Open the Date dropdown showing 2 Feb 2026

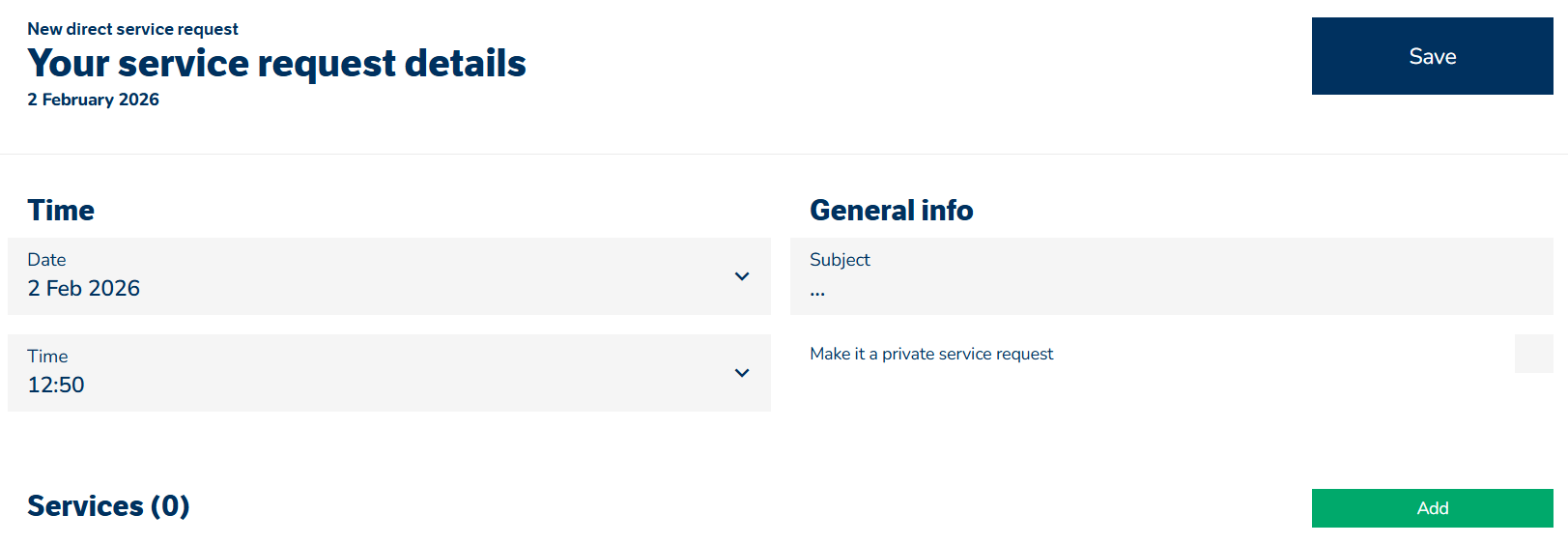coord(388,276)
